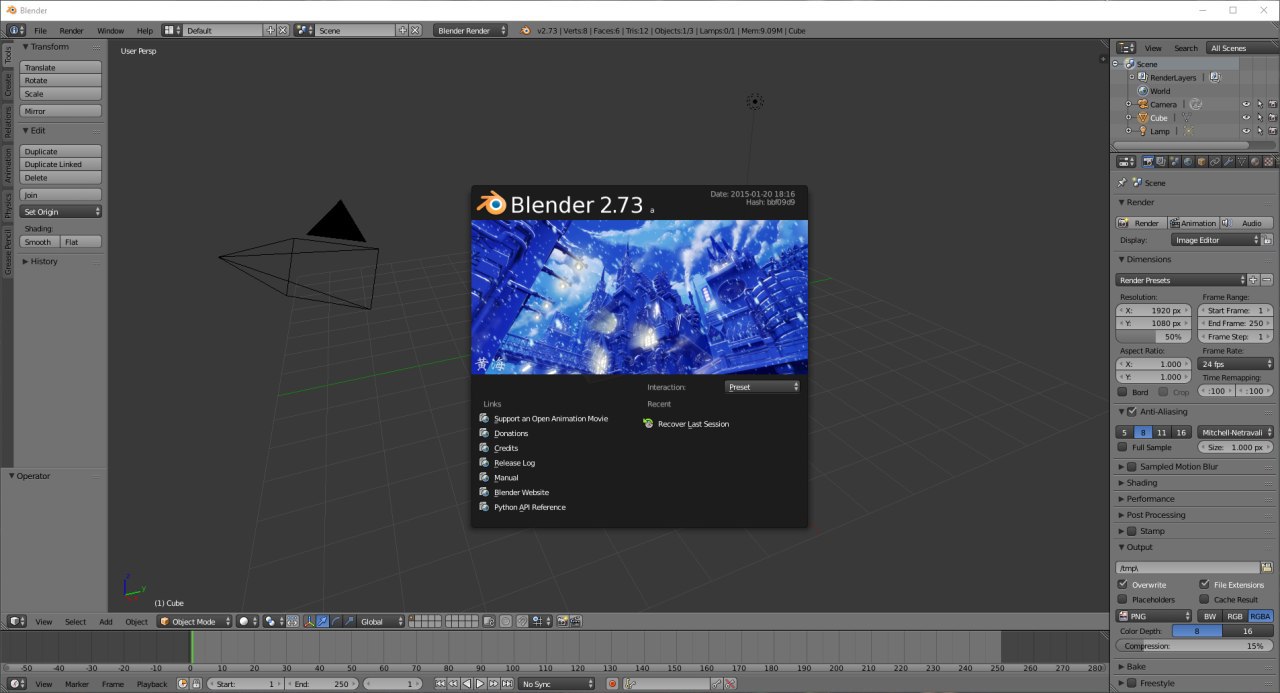The width and height of the screenshot is (1280, 693).
Task: Open the Render Layers properties tab icon
Action: [x=1160, y=161]
